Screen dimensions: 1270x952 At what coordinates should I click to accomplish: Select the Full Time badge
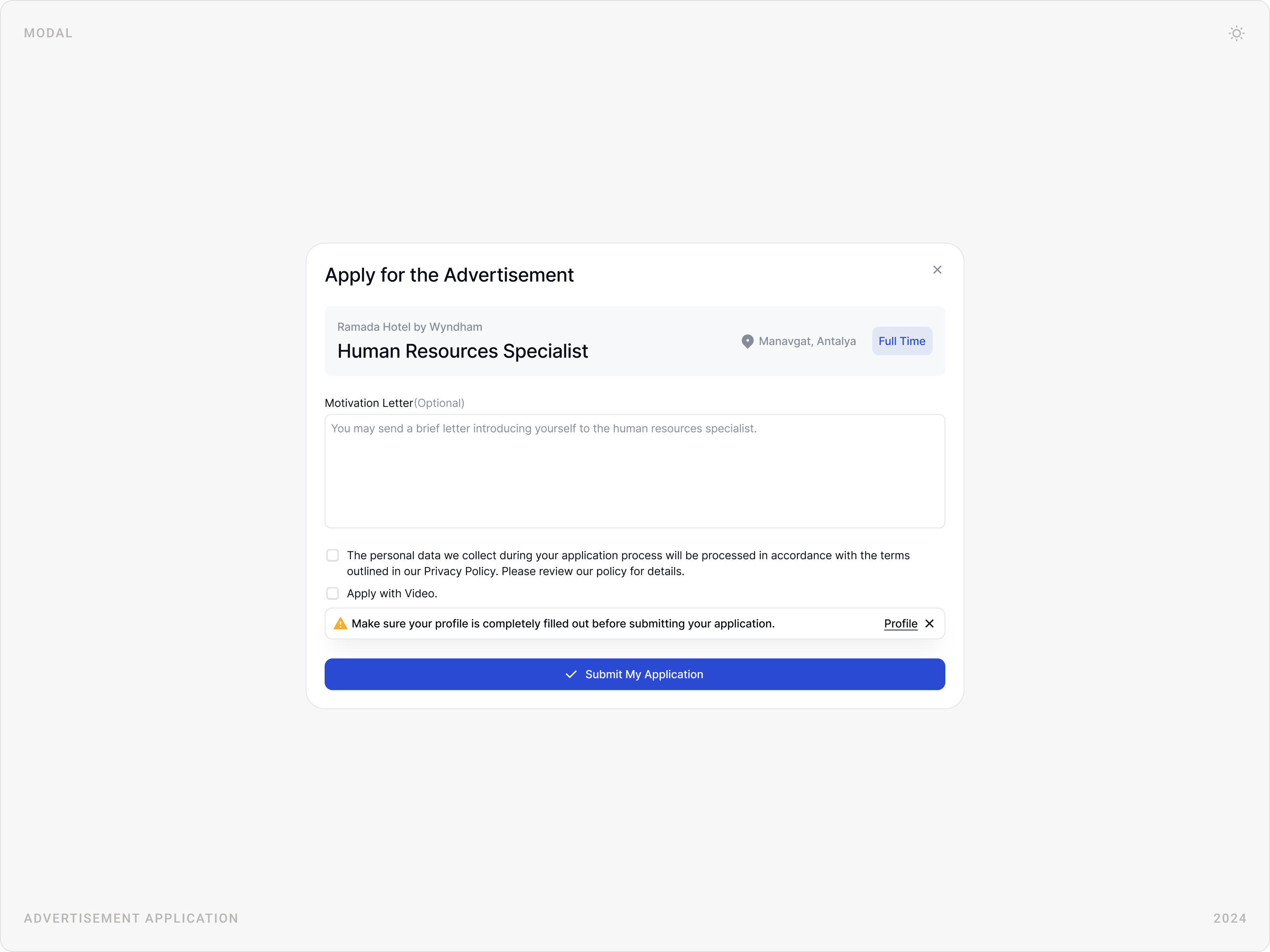tap(901, 341)
